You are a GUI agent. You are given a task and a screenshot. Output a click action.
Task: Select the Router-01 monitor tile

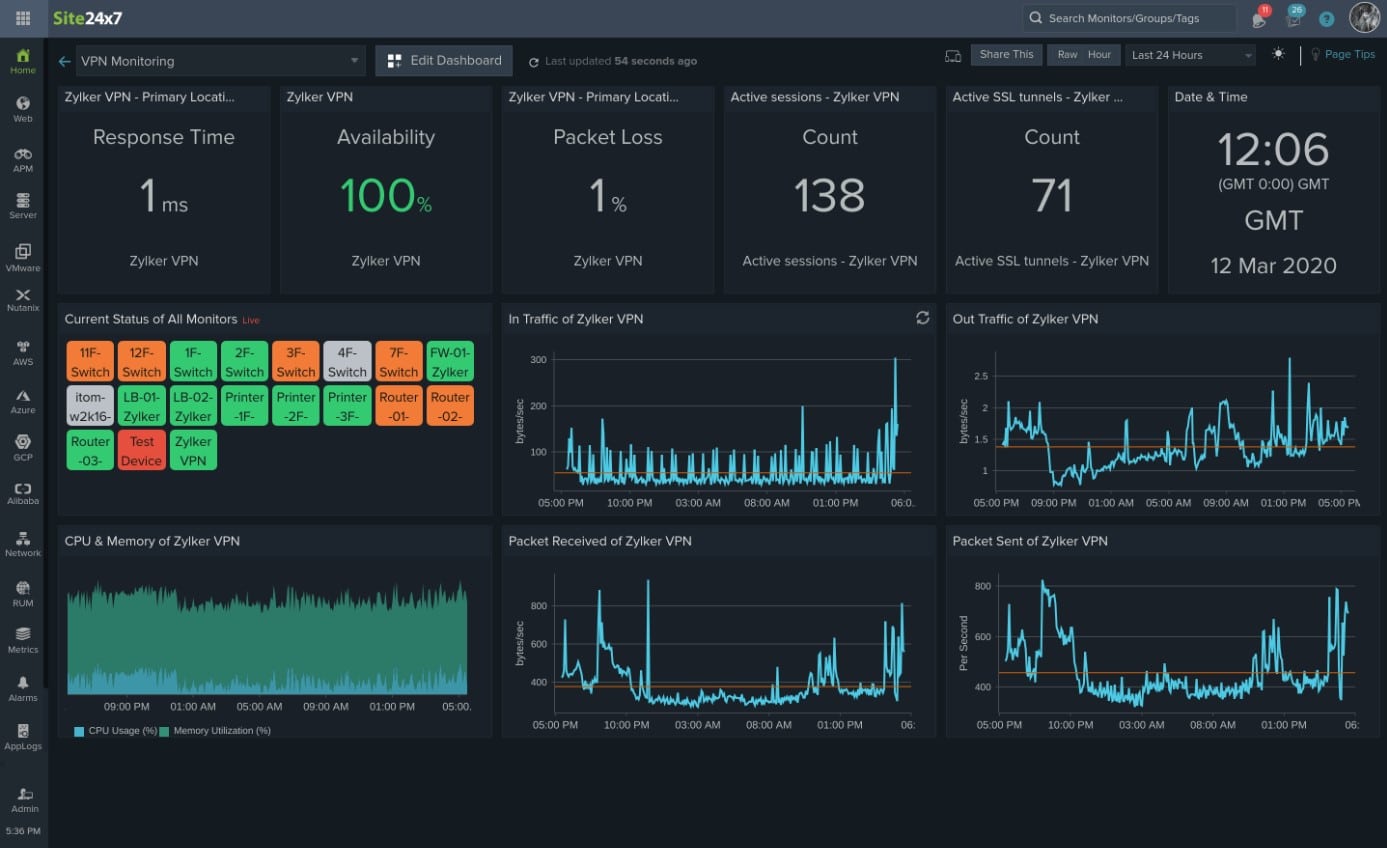399,406
